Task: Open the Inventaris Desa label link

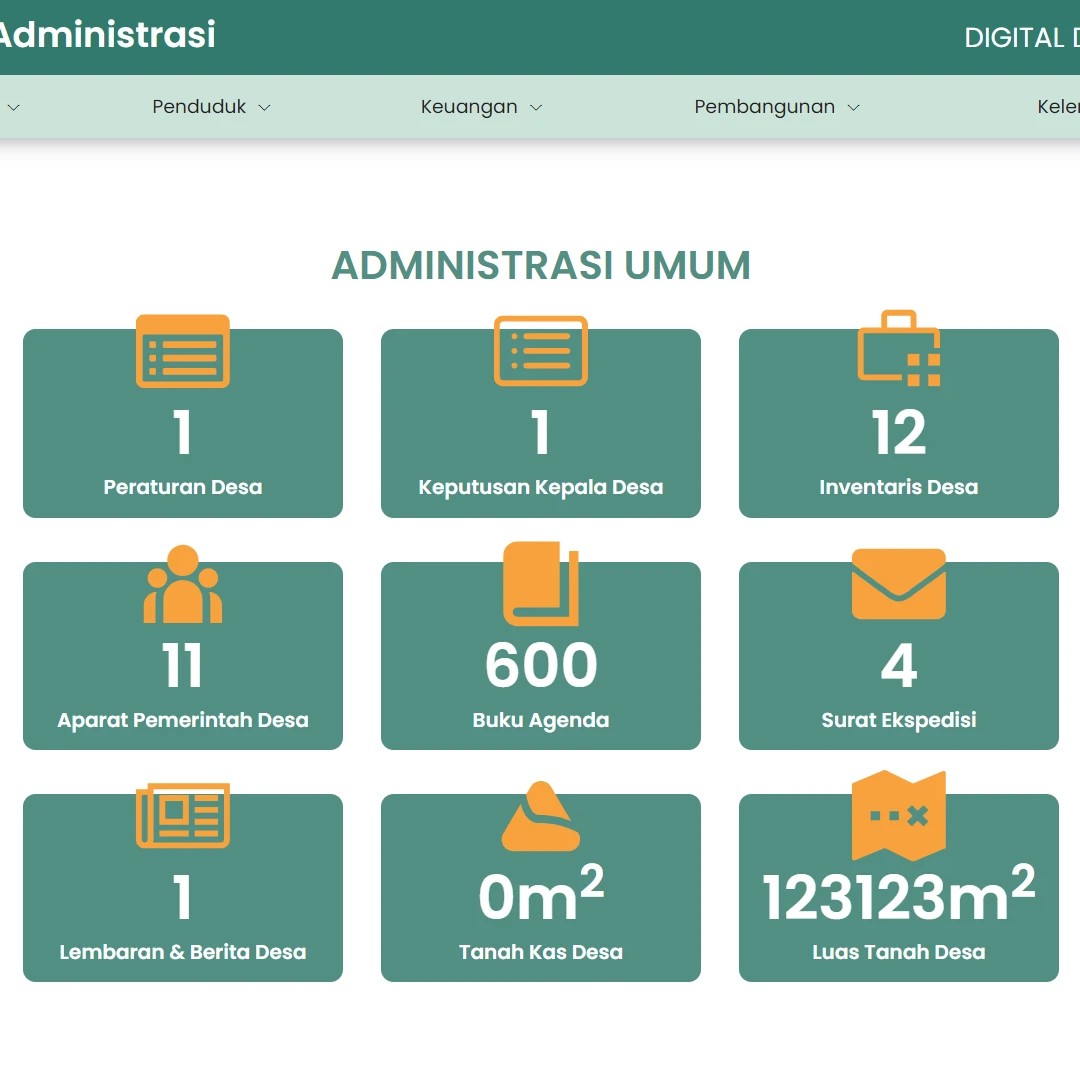Action: point(899,487)
